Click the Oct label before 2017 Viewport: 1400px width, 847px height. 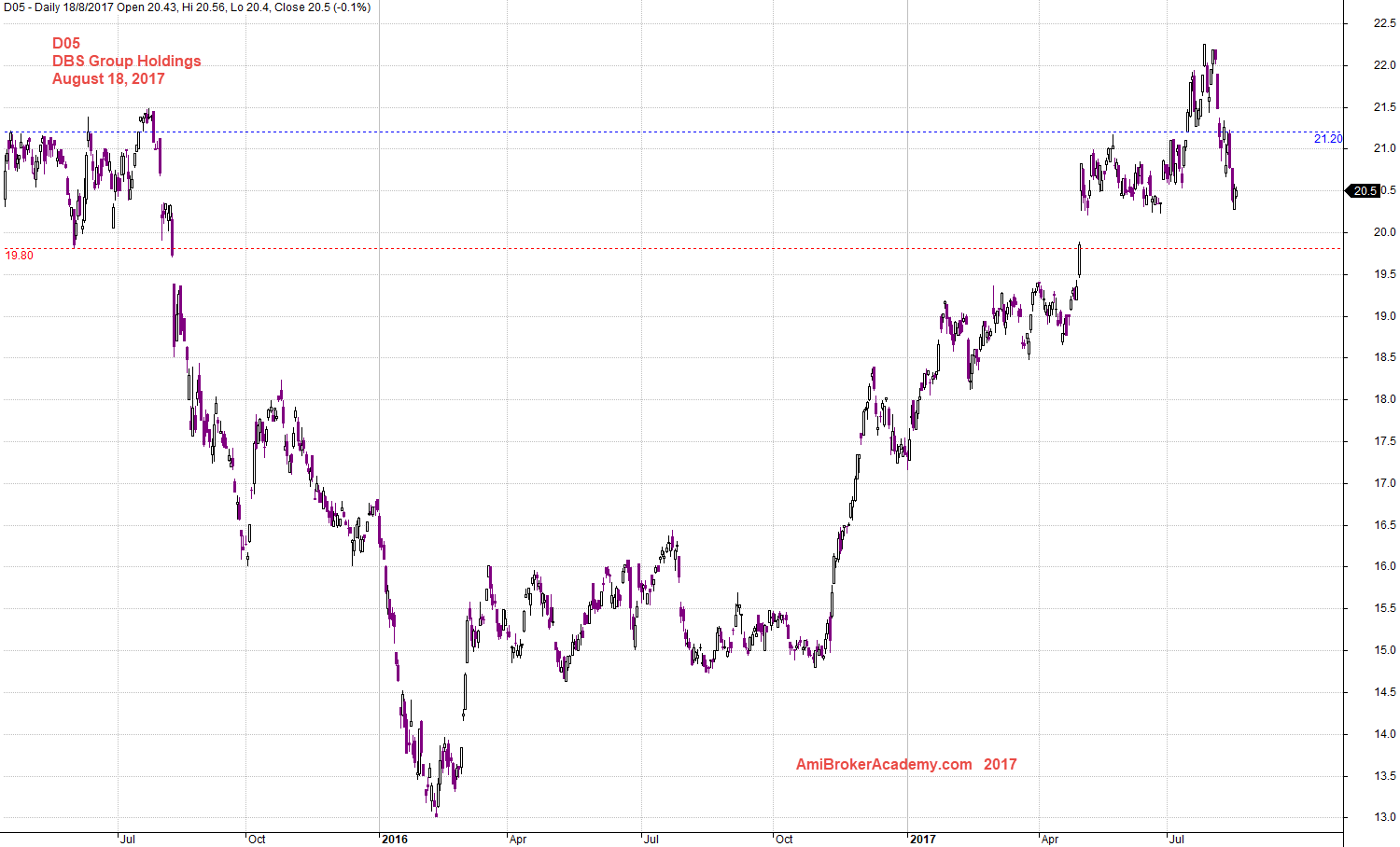pos(784,840)
